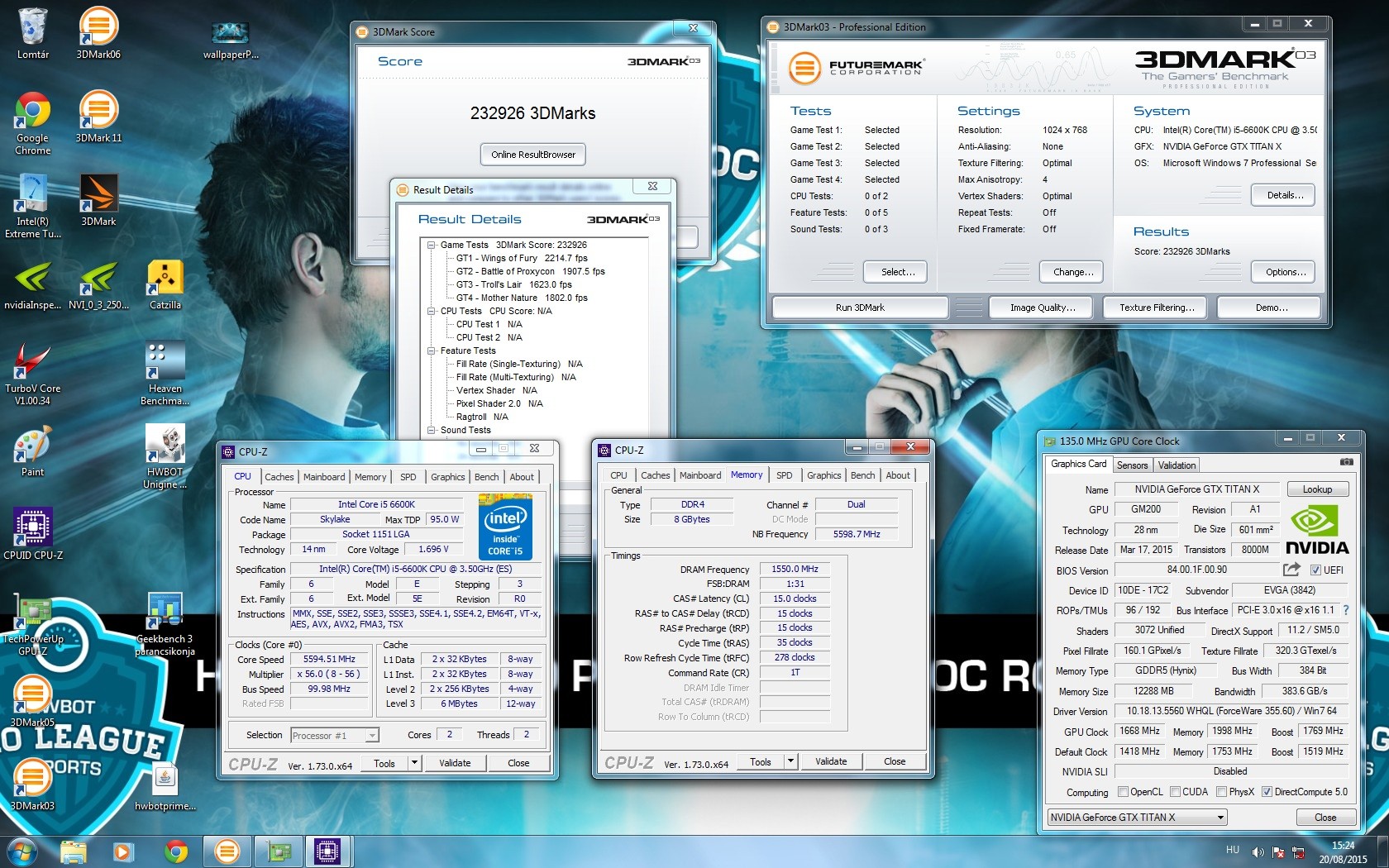This screenshot has height=868, width=1389.
Task: Click the Run 3DMark button
Action: [x=860, y=308]
